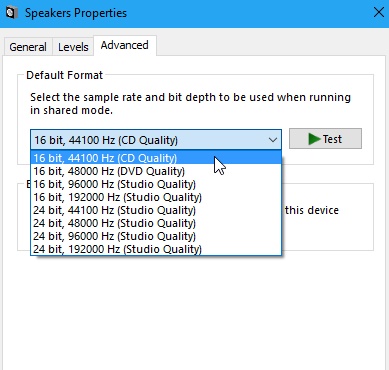Screen dimensions: 389x370
Task: Click the sample rate description text
Action: [190, 104]
